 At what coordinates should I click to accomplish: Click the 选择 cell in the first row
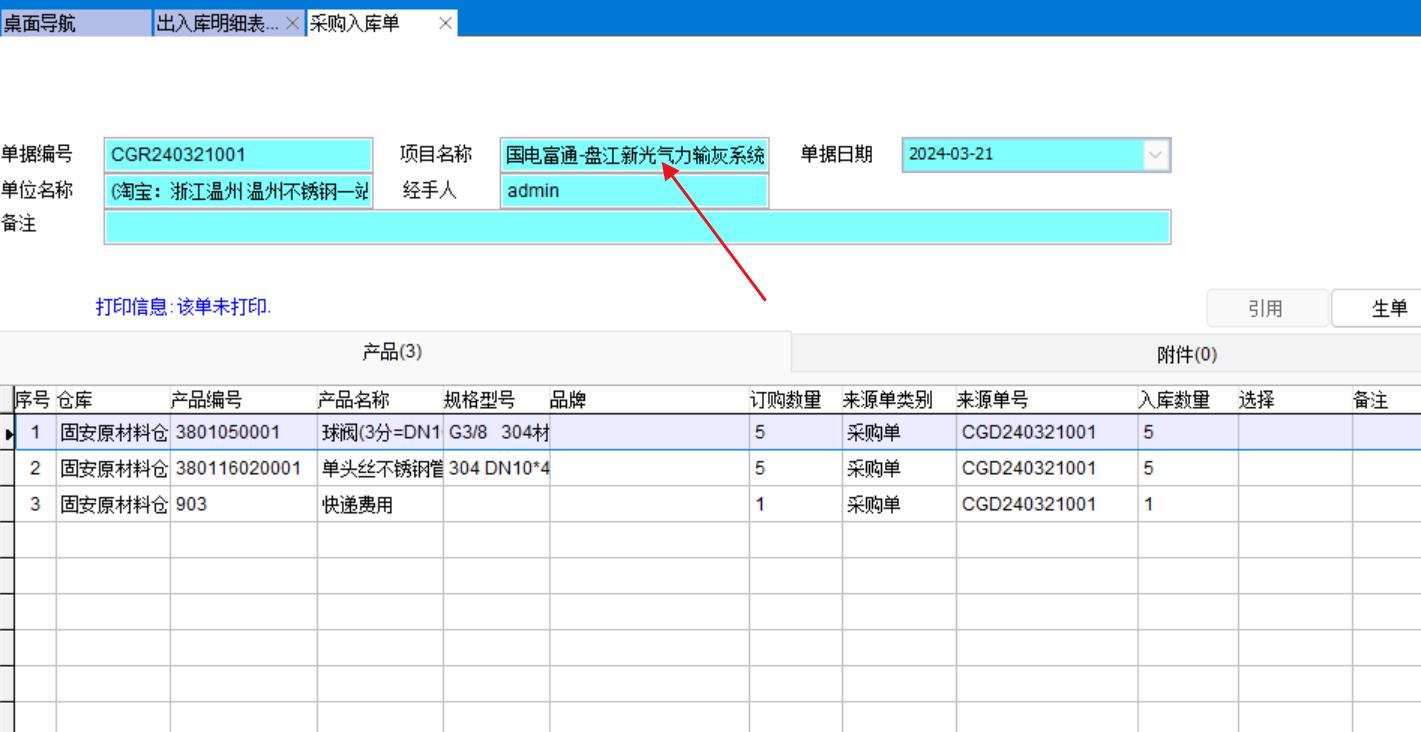coord(1294,433)
